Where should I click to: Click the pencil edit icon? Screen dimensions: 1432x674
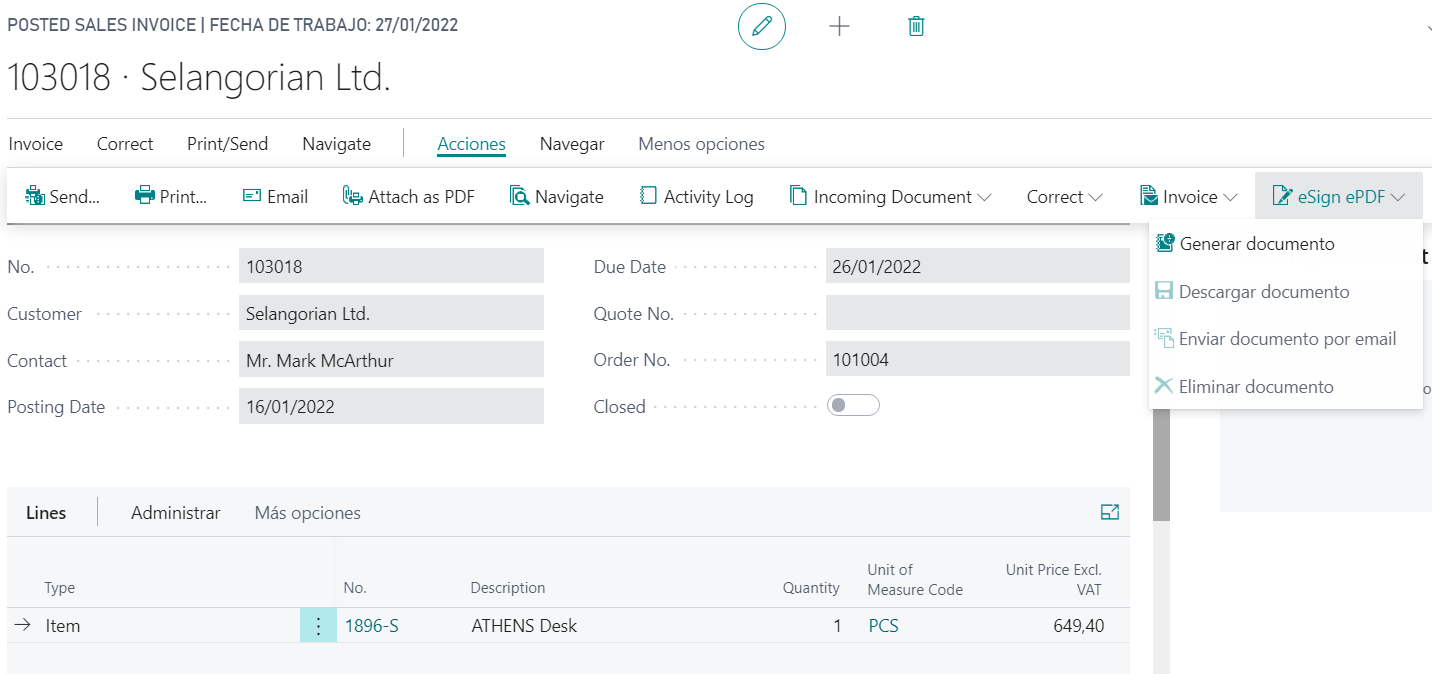coord(761,27)
